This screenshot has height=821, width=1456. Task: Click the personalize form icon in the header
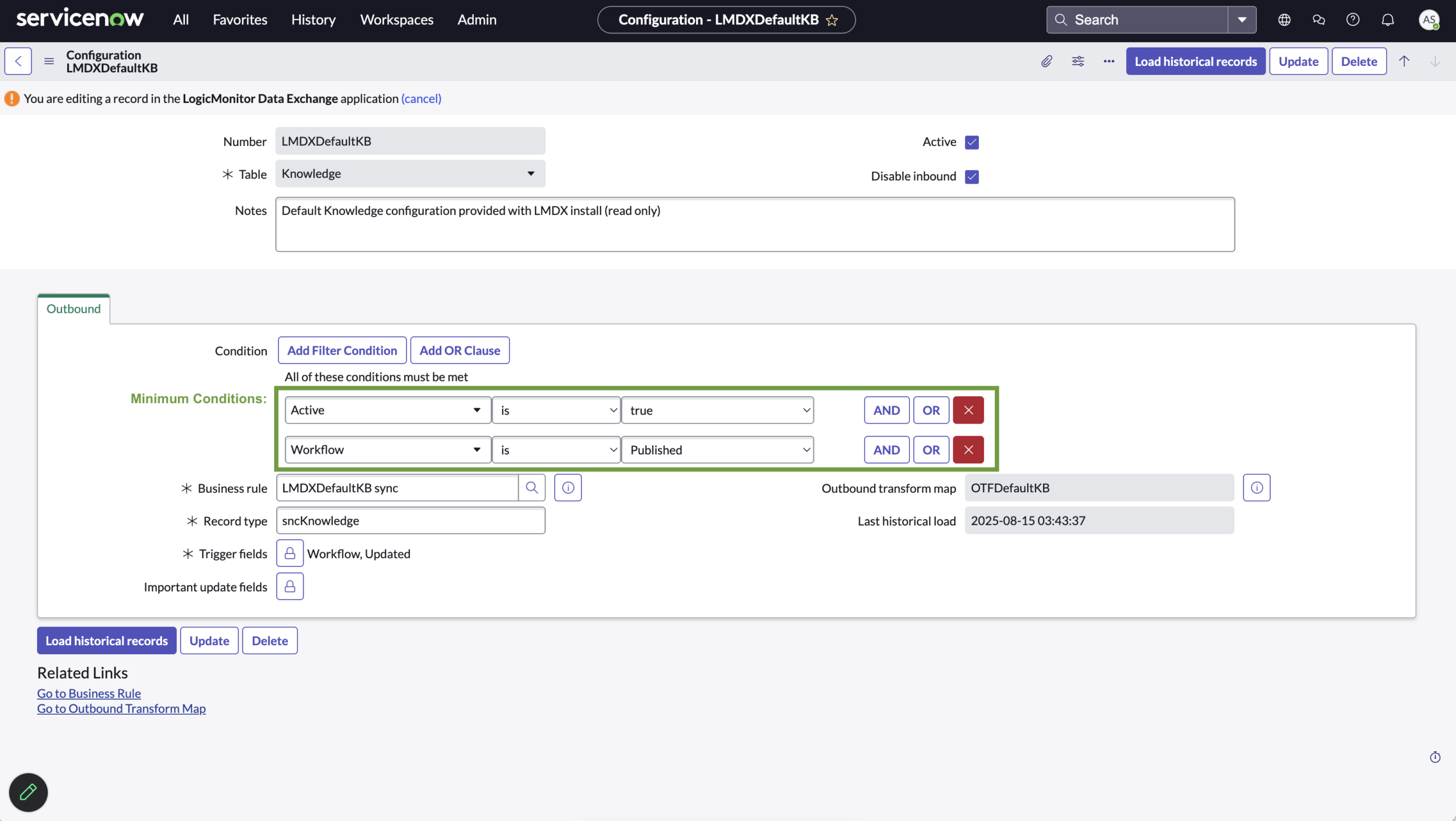(1078, 61)
